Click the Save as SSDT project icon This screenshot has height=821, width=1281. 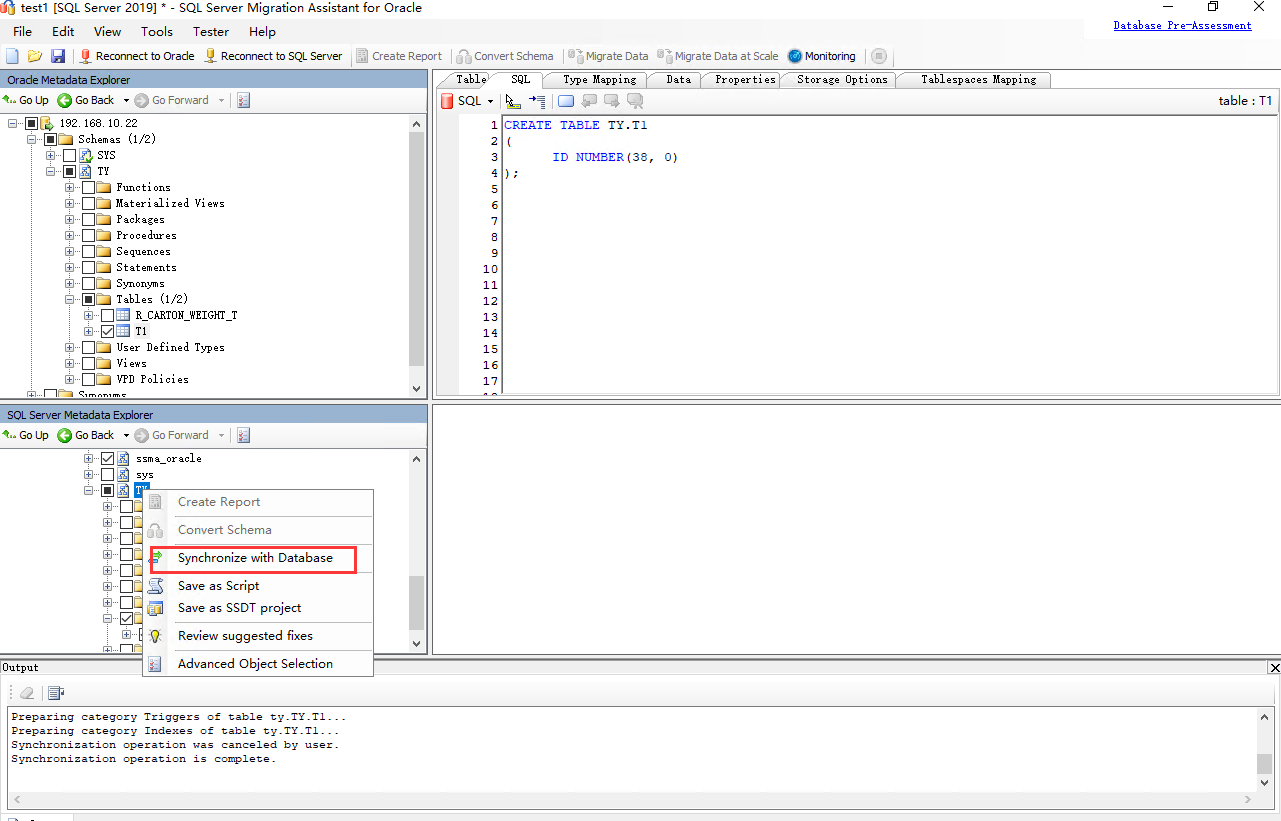click(x=155, y=608)
